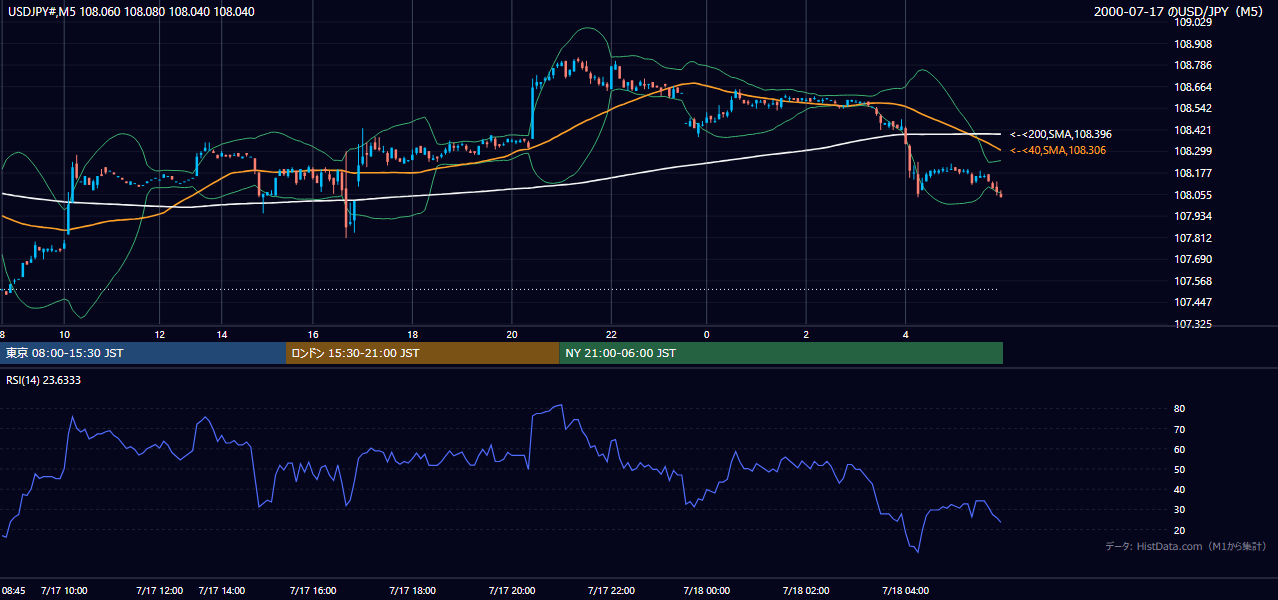Click the London 15:30-21:00 JST session bar
Viewport: 1278px width, 600px height.
click(423, 353)
